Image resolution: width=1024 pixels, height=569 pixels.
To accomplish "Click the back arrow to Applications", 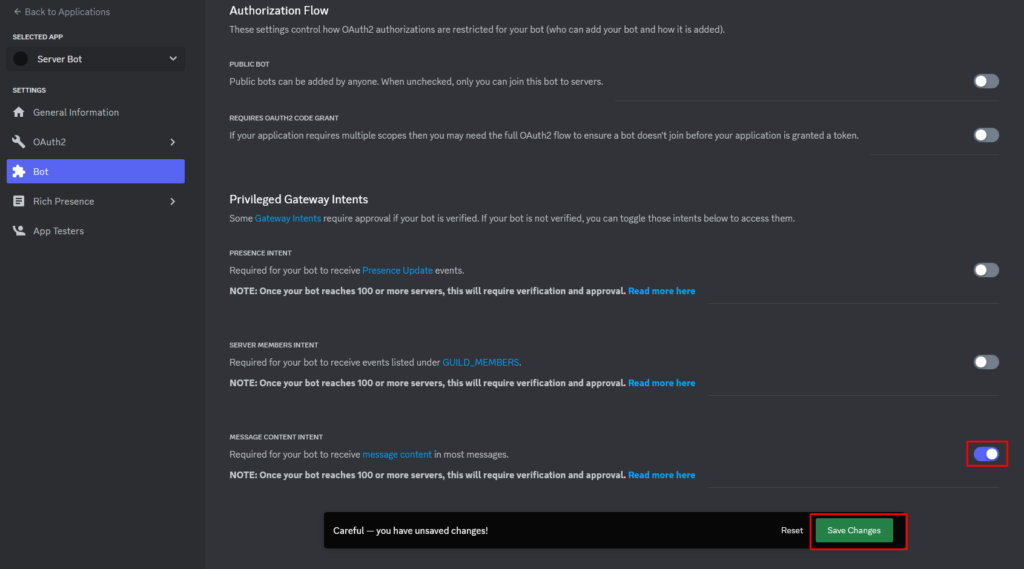I will (17, 12).
